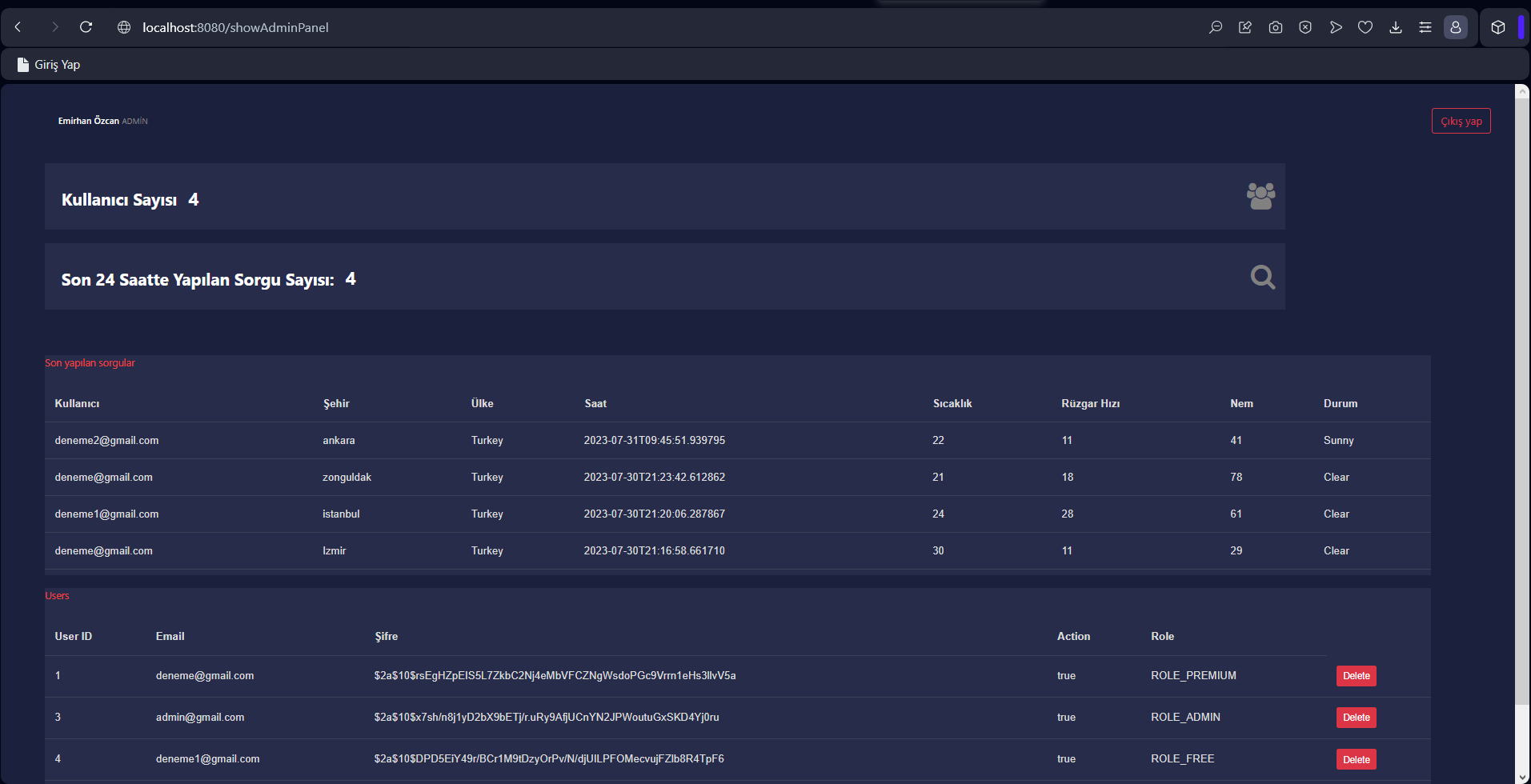Screen dimensions: 1531x784
Task: Delete user deneme@gmail.com
Action: (x=1356, y=676)
